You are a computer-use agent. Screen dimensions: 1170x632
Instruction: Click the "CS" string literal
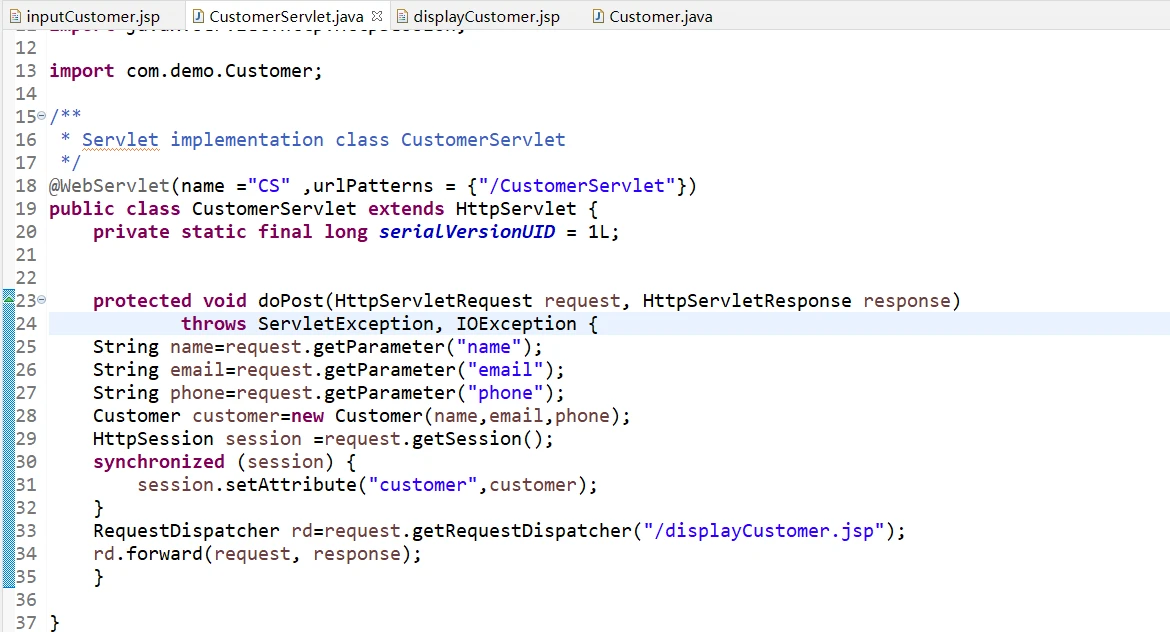[269, 186]
